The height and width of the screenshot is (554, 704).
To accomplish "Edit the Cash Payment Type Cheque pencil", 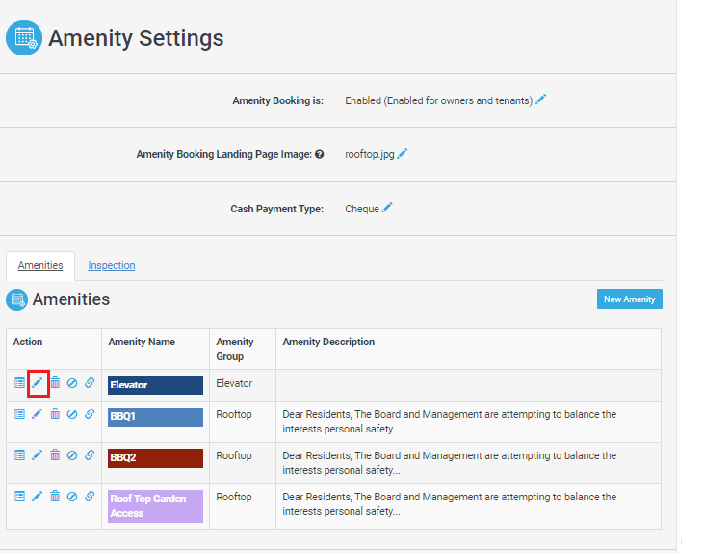I will pos(387,208).
